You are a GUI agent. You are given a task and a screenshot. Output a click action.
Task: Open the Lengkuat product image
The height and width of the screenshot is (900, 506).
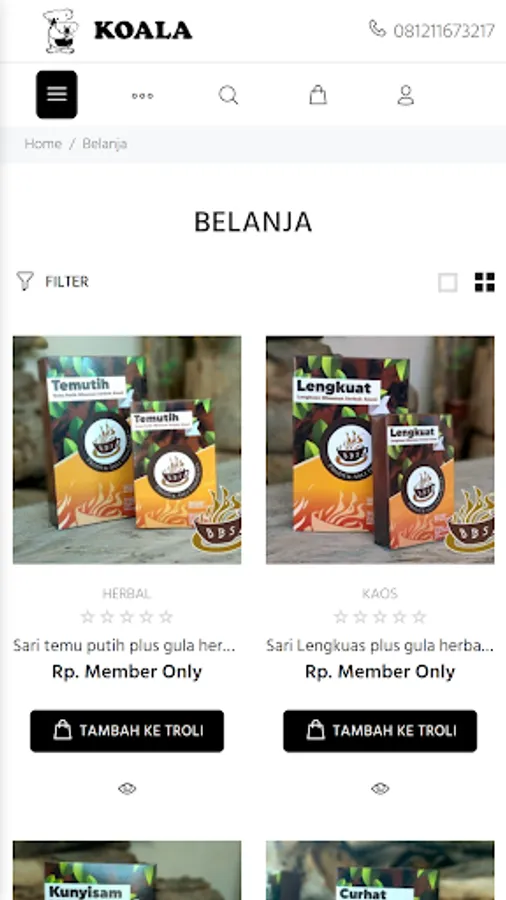click(380, 450)
